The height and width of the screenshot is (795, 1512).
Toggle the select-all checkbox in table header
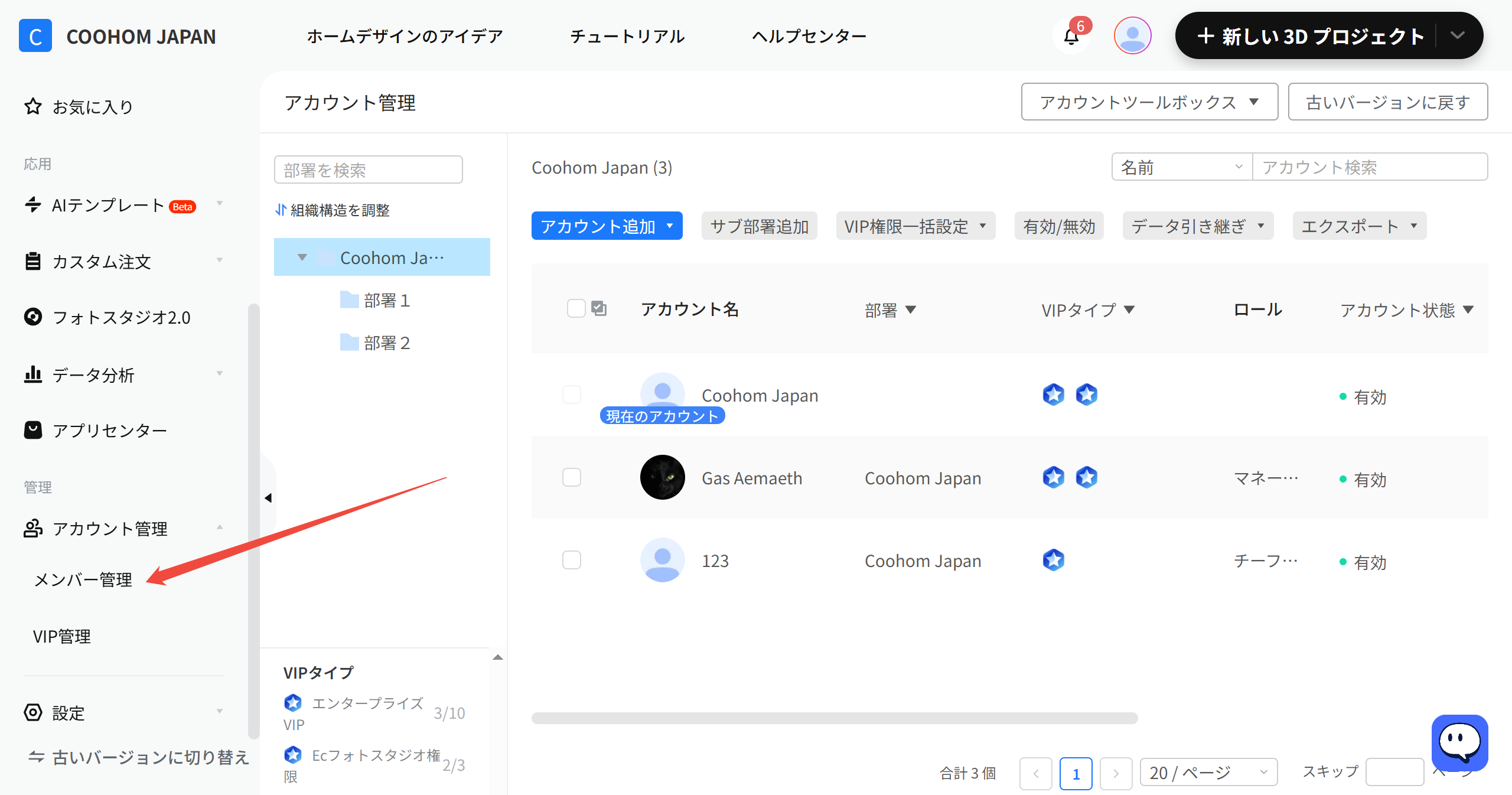[576, 308]
